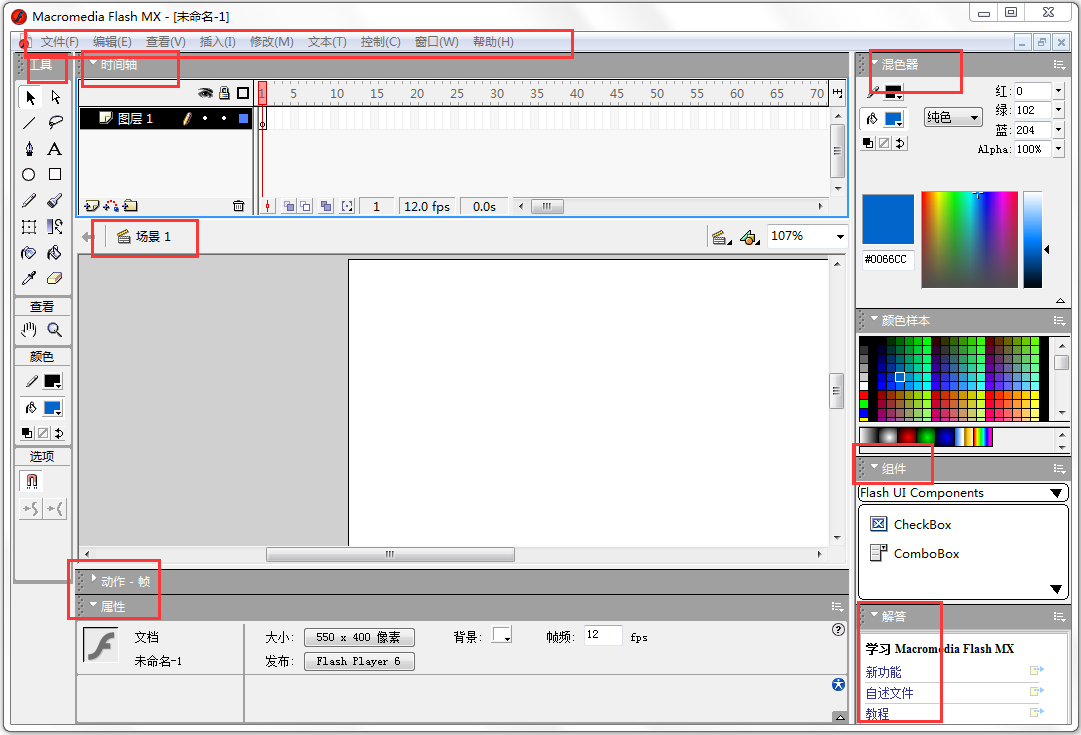Image resolution: width=1081 pixels, height=735 pixels.
Task: Select the Subselection tool
Action: click(x=56, y=97)
